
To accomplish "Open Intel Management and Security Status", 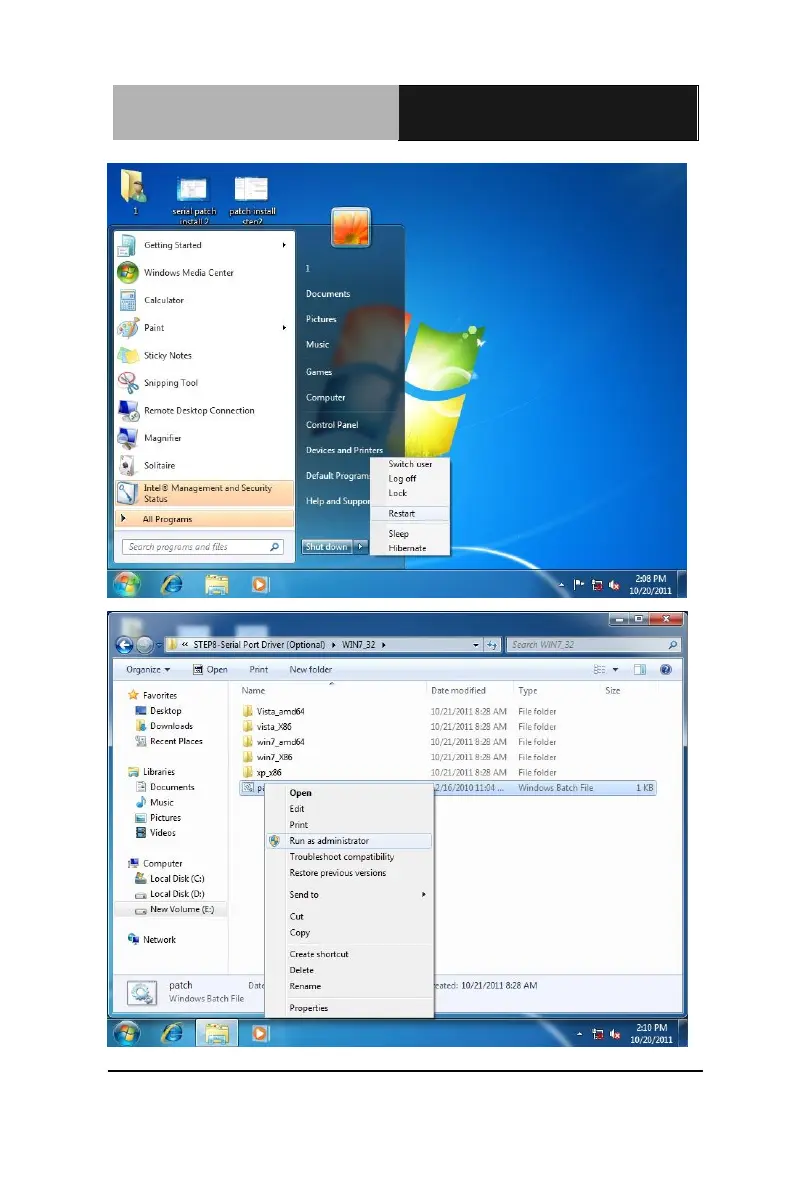I will pos(204,493).
